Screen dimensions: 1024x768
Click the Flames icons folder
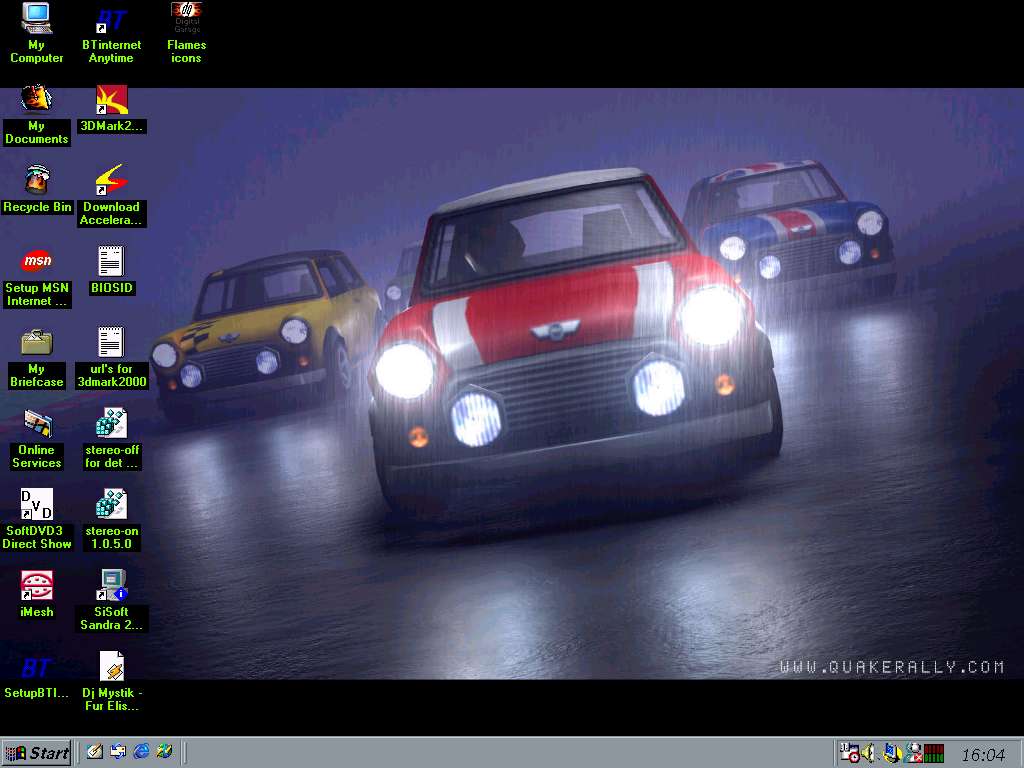186,18
